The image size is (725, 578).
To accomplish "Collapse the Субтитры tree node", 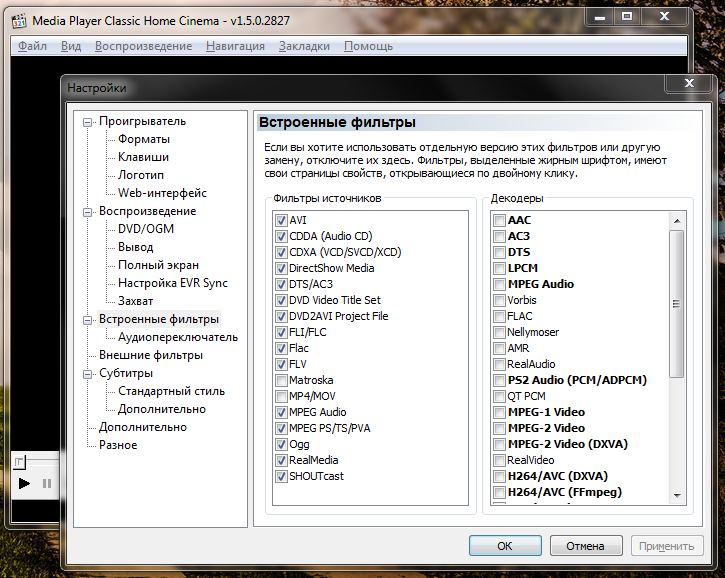I will coord(88,374).
